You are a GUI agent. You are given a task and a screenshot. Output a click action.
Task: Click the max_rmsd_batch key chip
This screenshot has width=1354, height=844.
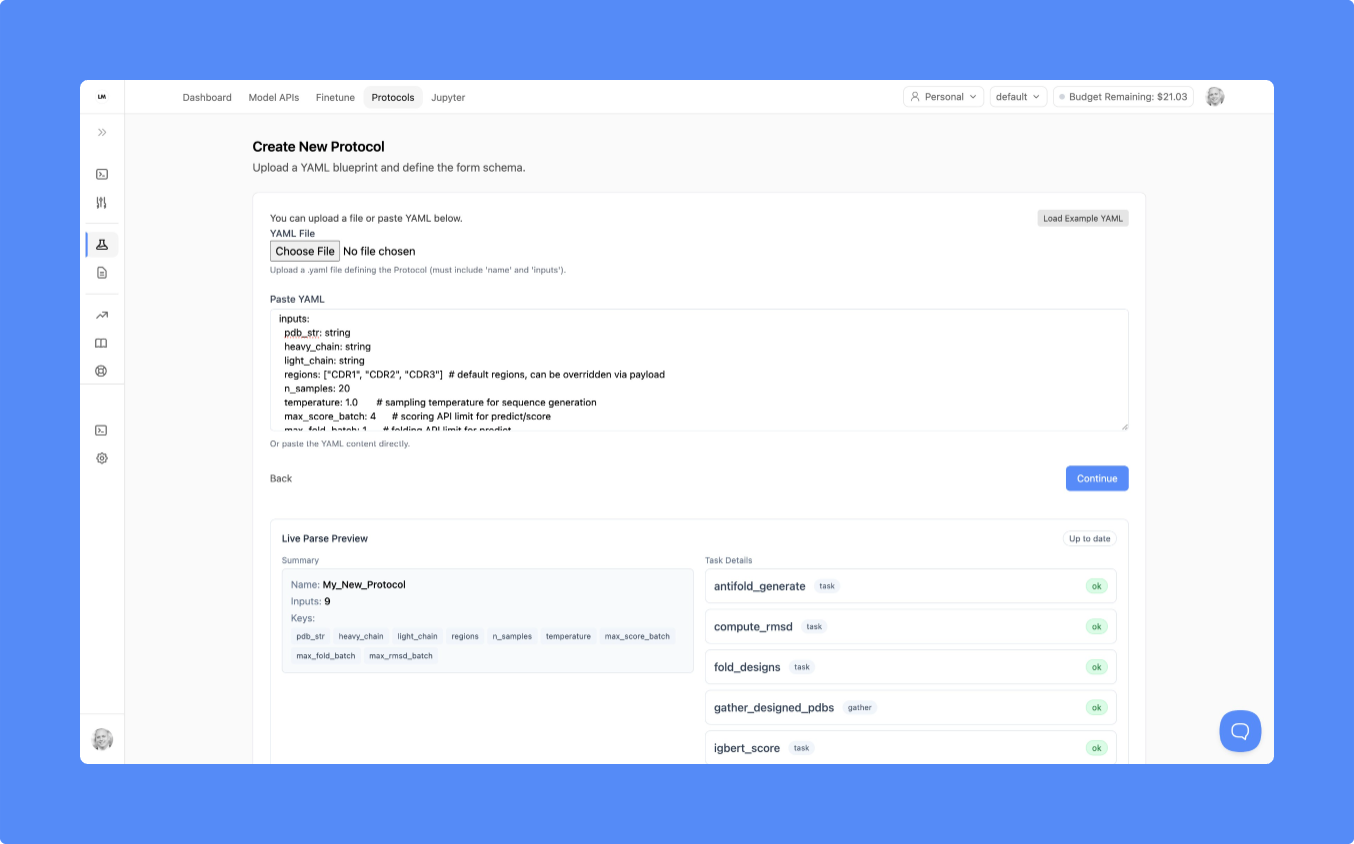(401, 656)
